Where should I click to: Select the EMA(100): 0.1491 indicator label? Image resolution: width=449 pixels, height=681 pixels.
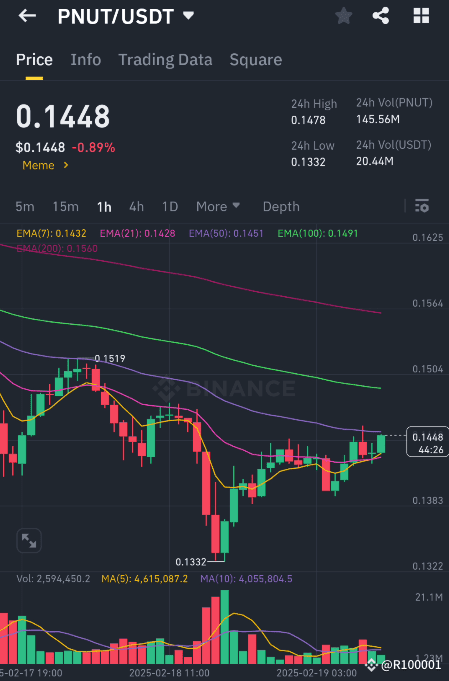coord(317,234)
